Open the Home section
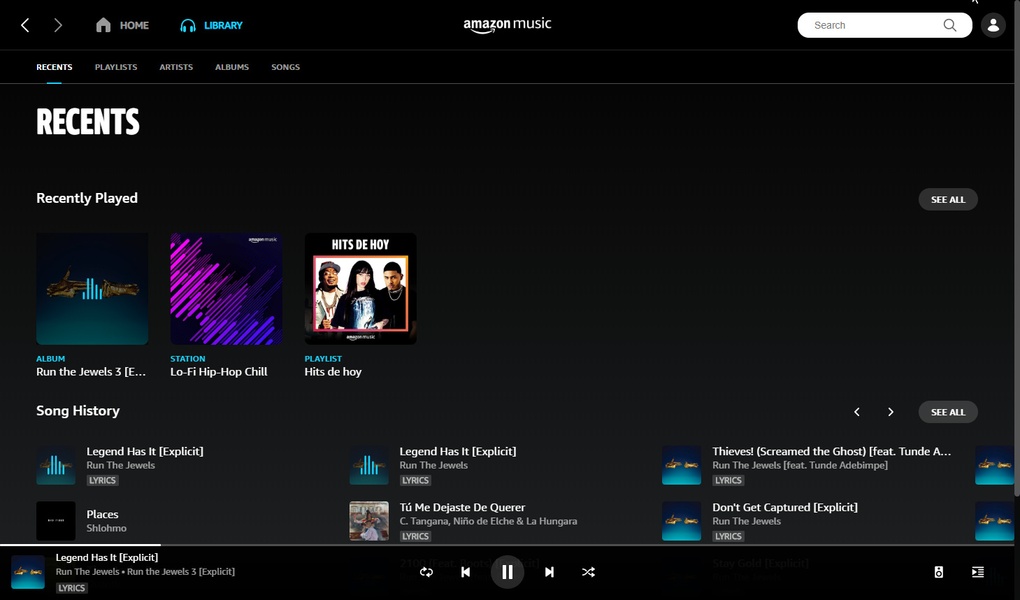This screenshot has height=600, width=1020. pyautogui.click(x=122, y=25)
